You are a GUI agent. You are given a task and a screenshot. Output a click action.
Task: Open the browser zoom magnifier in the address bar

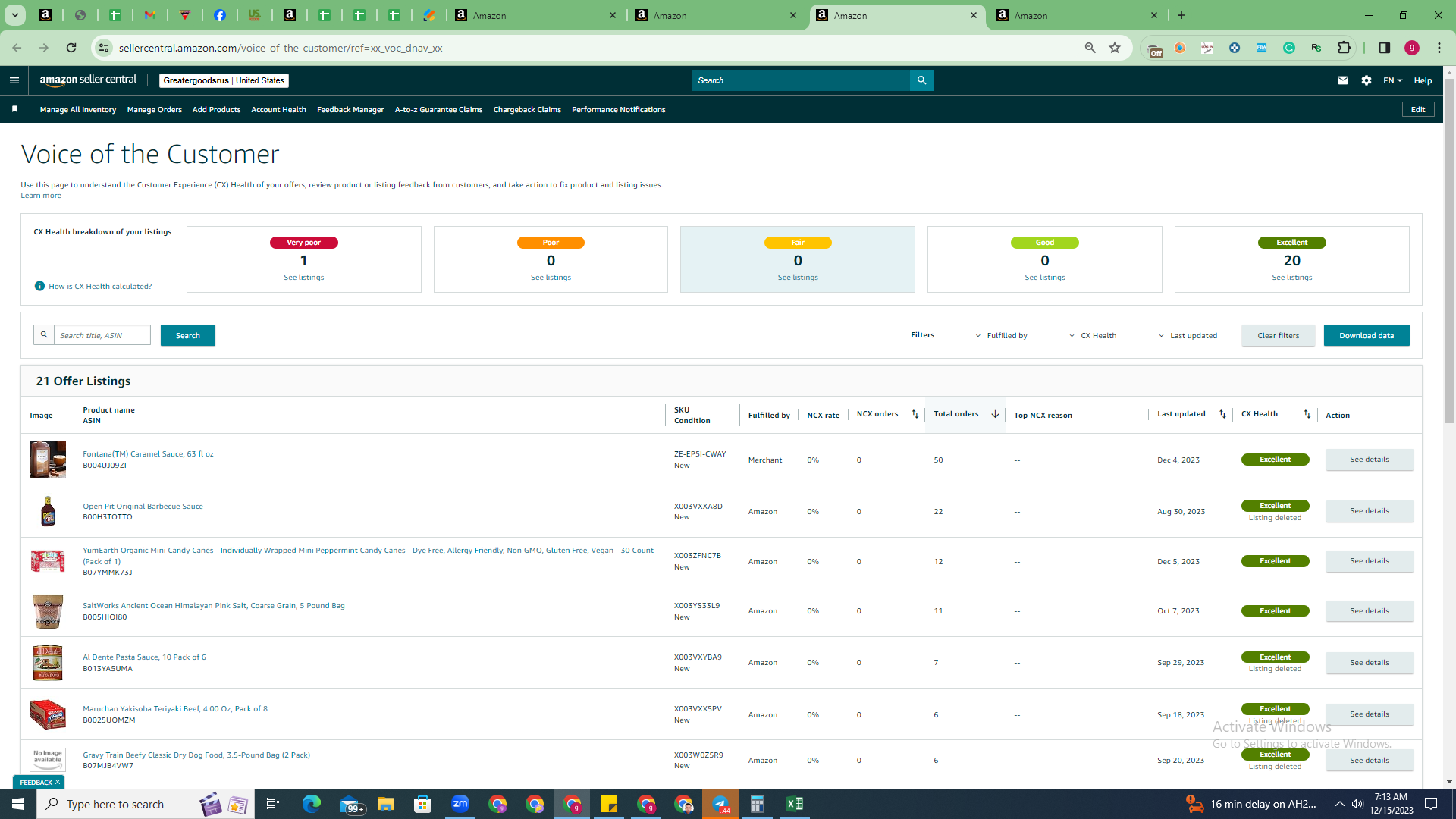(x=1090, y=48)
